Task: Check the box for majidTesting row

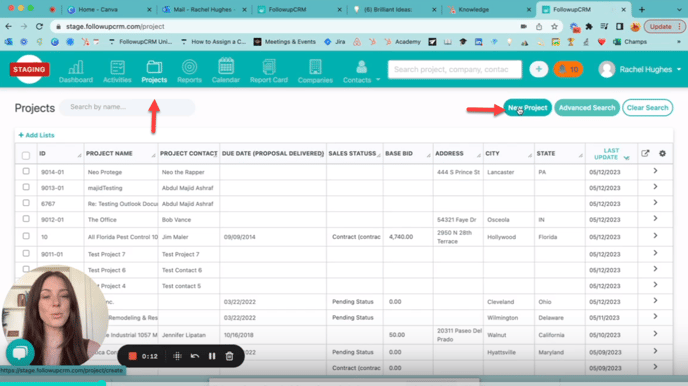Action: click(26, 187)
